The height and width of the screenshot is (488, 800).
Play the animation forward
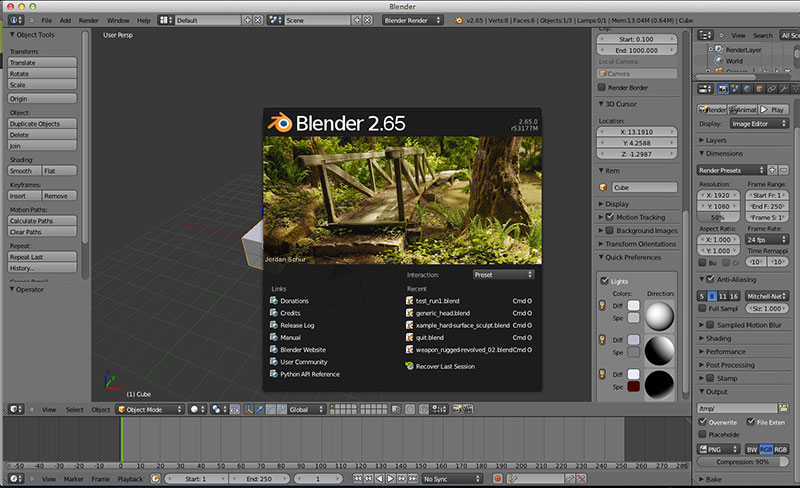(x=390, y=479)
